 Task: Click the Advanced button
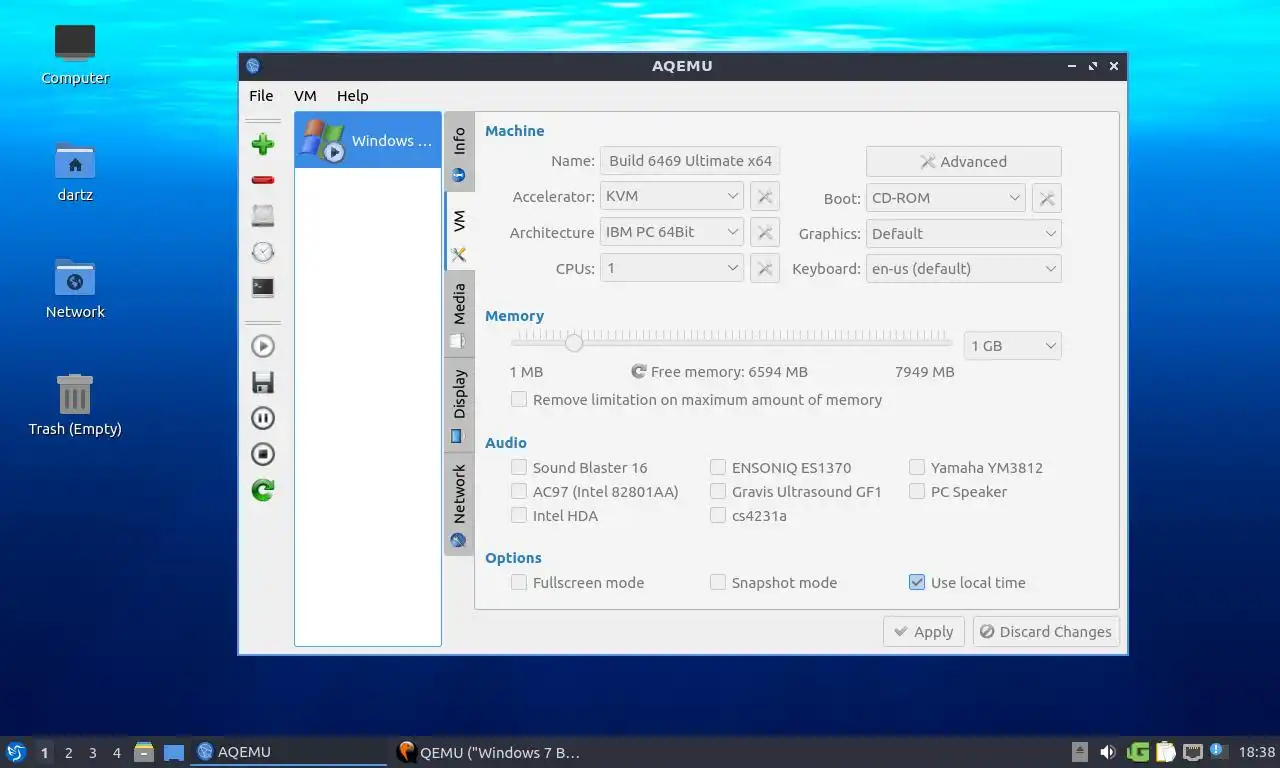pos(964,161)
